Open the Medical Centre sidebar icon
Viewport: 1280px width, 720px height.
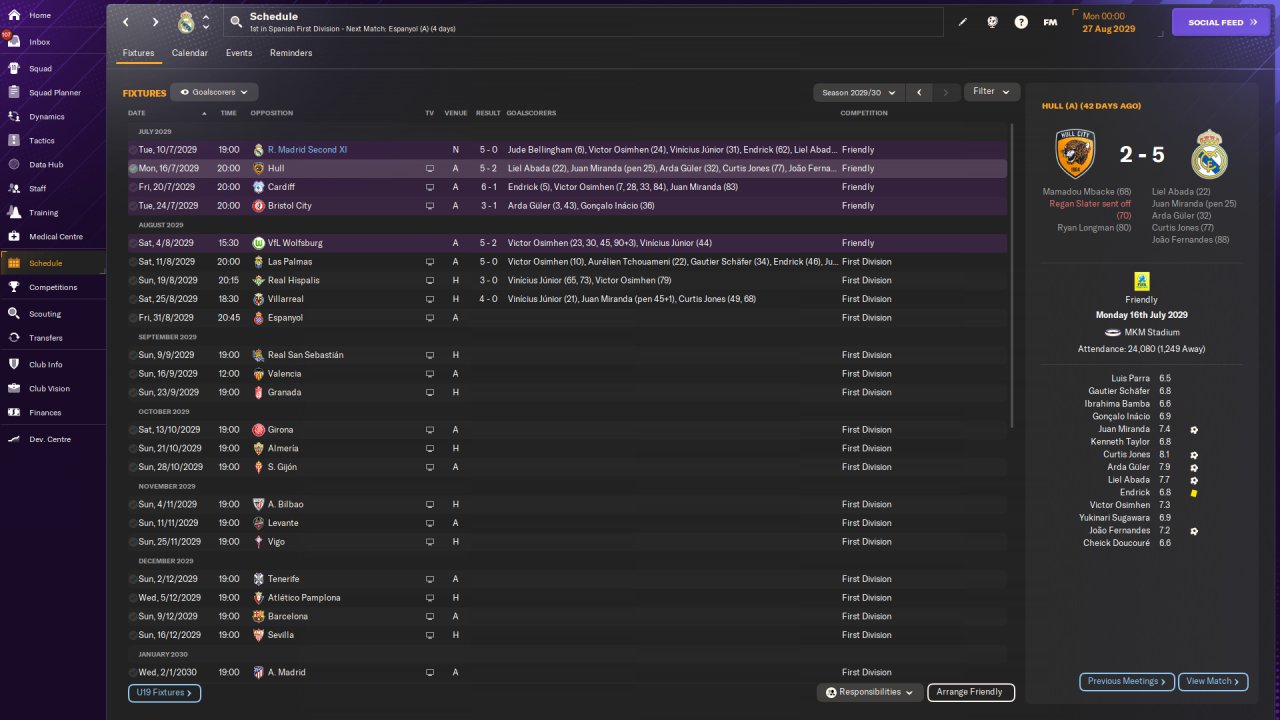pyautogui.click(x=15, y=237)
